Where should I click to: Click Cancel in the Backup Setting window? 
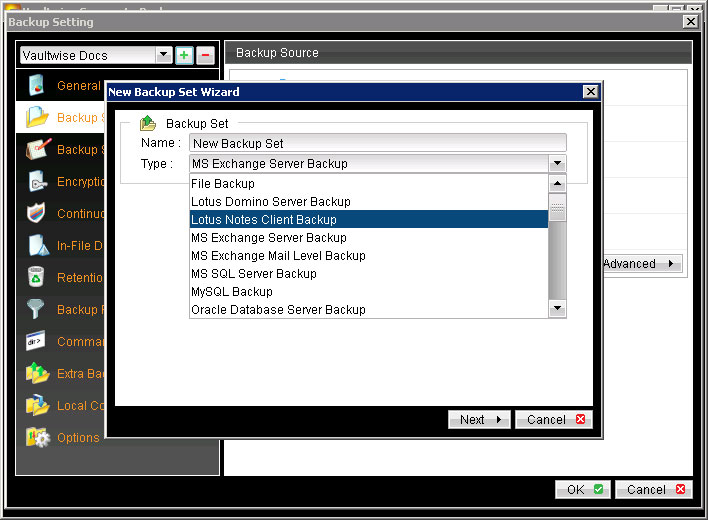click(x=653, y=489)
